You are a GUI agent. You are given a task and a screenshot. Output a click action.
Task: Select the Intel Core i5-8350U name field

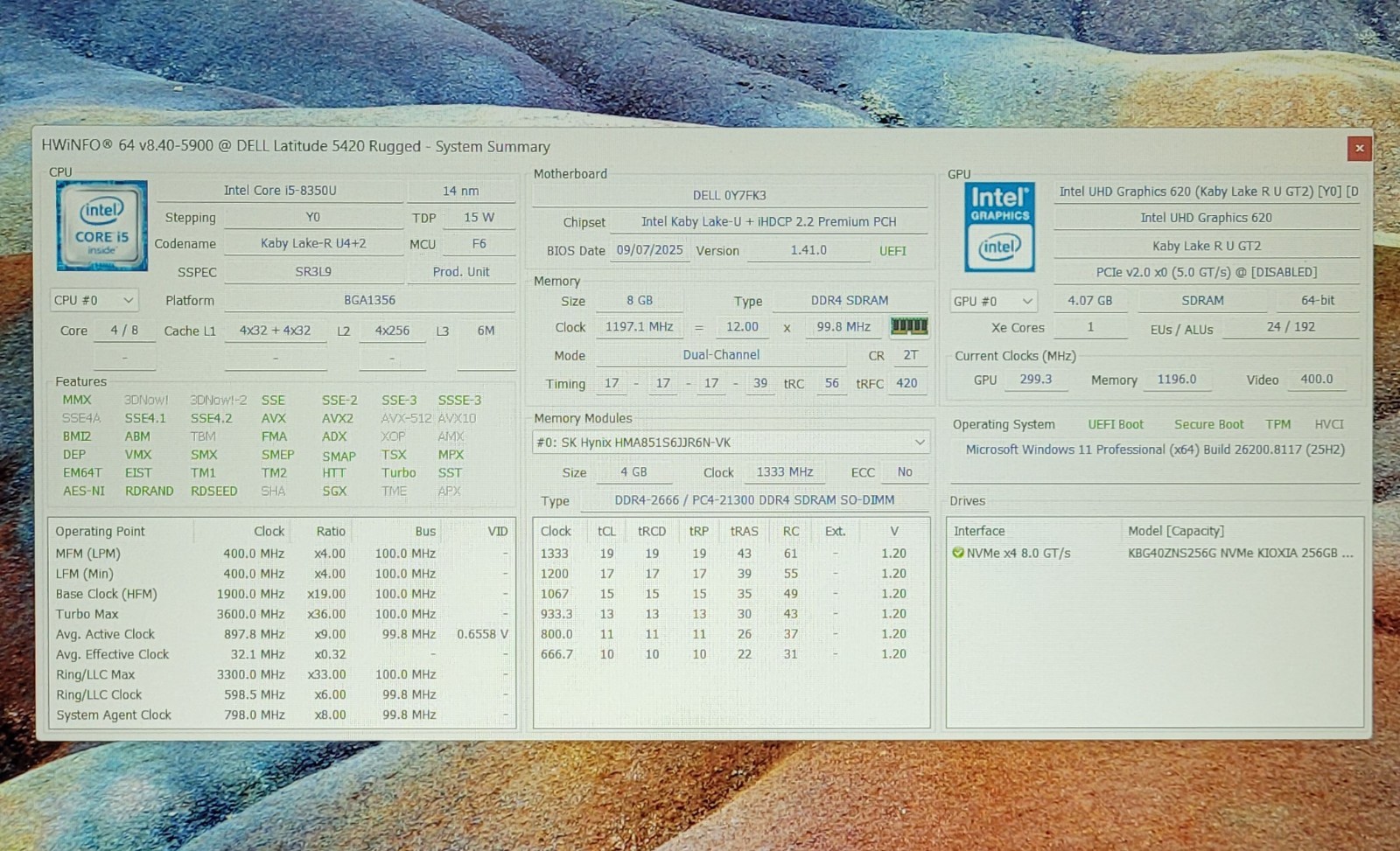coord(280,190)
